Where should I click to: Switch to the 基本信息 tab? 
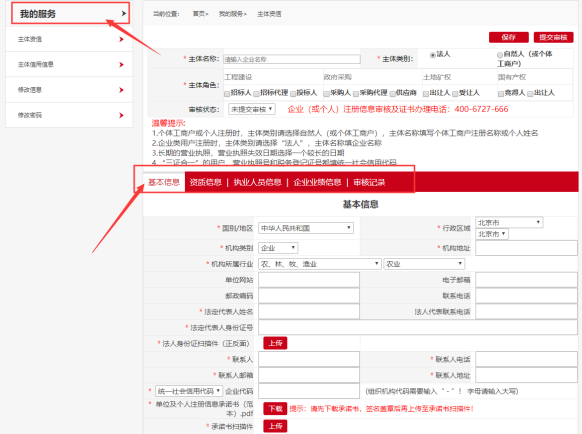164,182
